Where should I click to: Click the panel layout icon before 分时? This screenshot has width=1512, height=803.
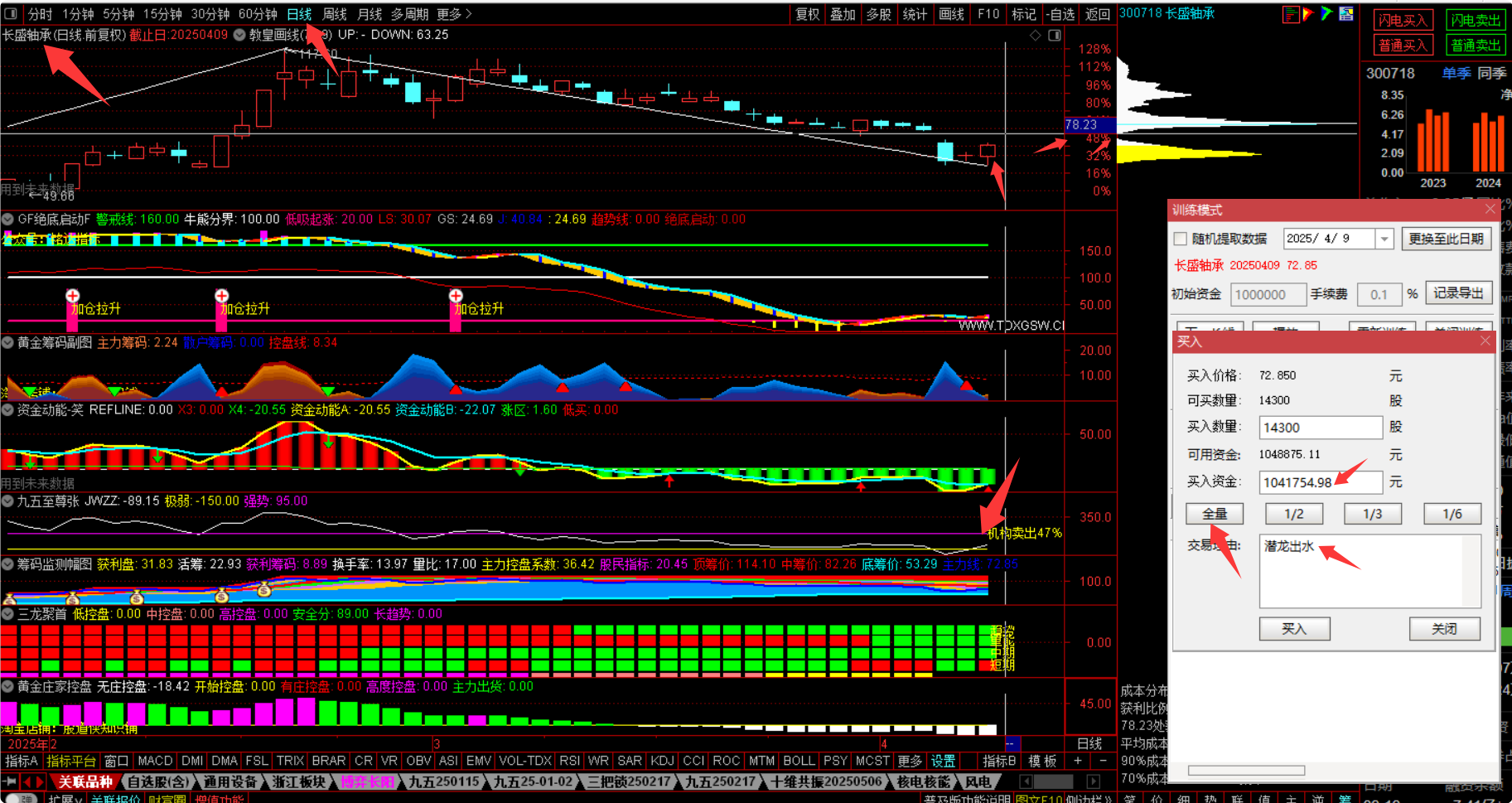coord(11,13)
